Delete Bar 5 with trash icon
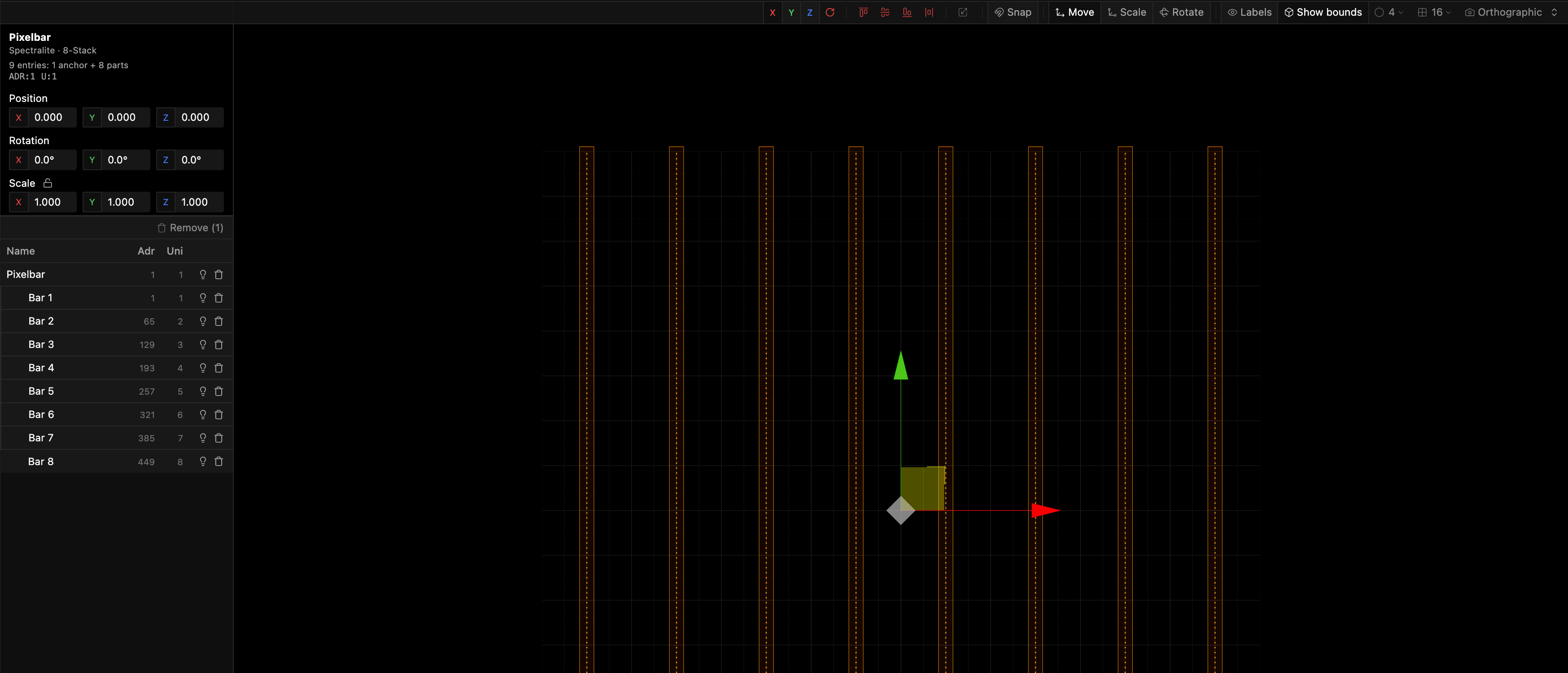 219,391
